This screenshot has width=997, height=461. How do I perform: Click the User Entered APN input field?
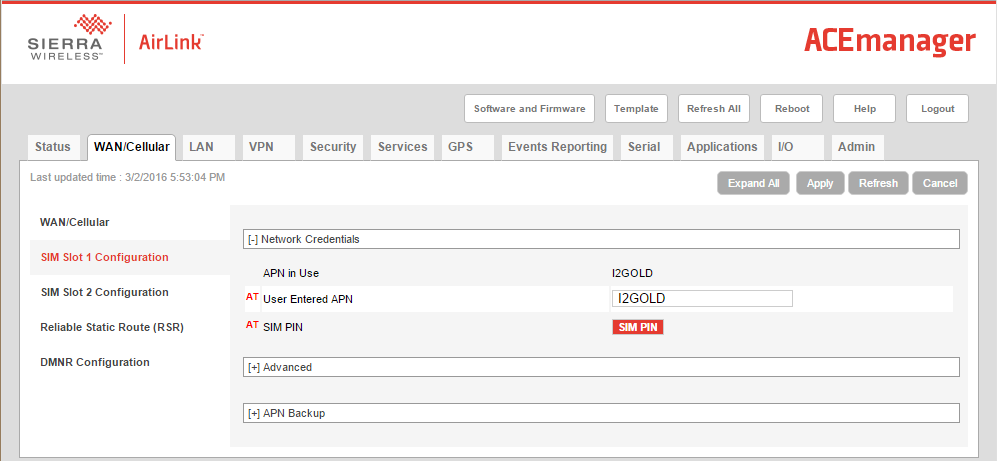(703, 298)
